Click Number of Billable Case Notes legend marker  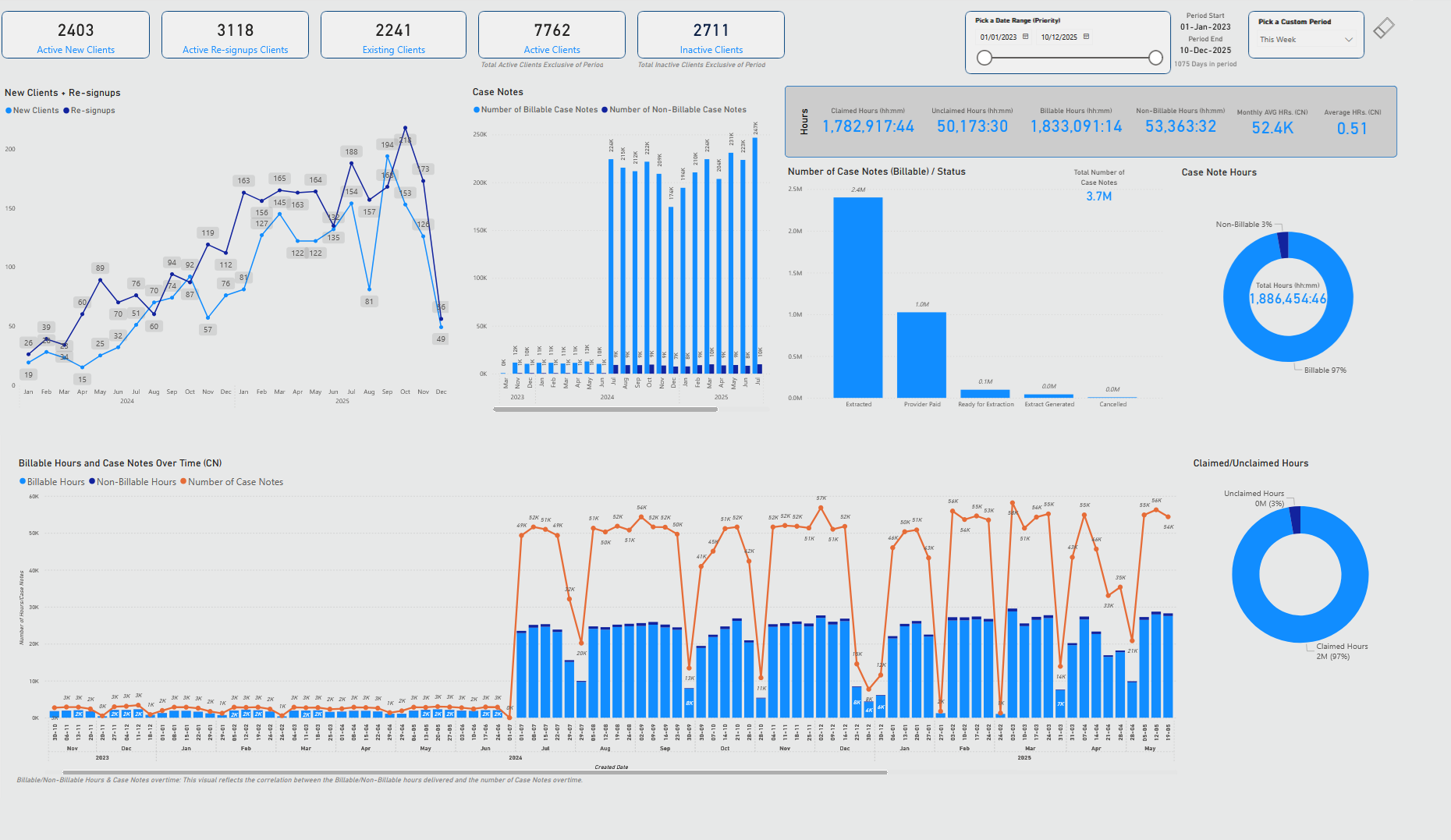pyautogui.click(x=477, y=110)
